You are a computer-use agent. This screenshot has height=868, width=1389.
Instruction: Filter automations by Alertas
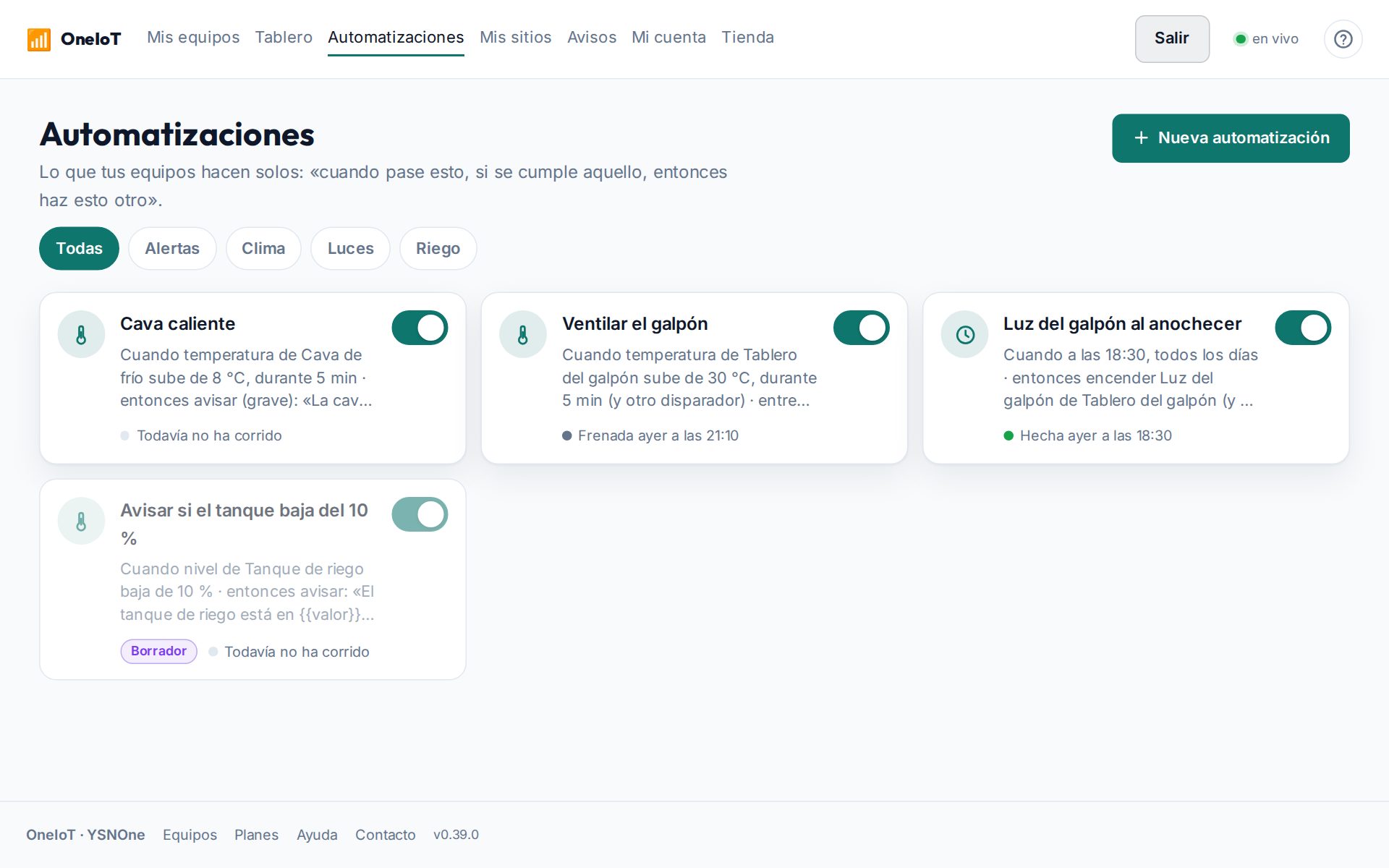(172, 249)
